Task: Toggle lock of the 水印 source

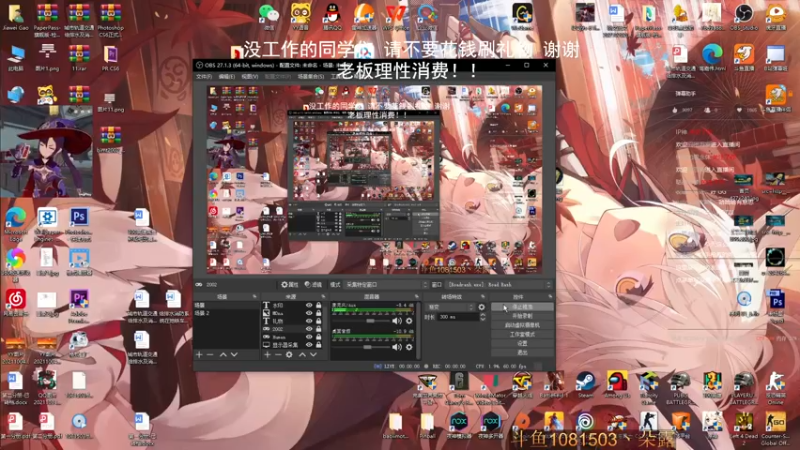Action: [x=318, y=305]
